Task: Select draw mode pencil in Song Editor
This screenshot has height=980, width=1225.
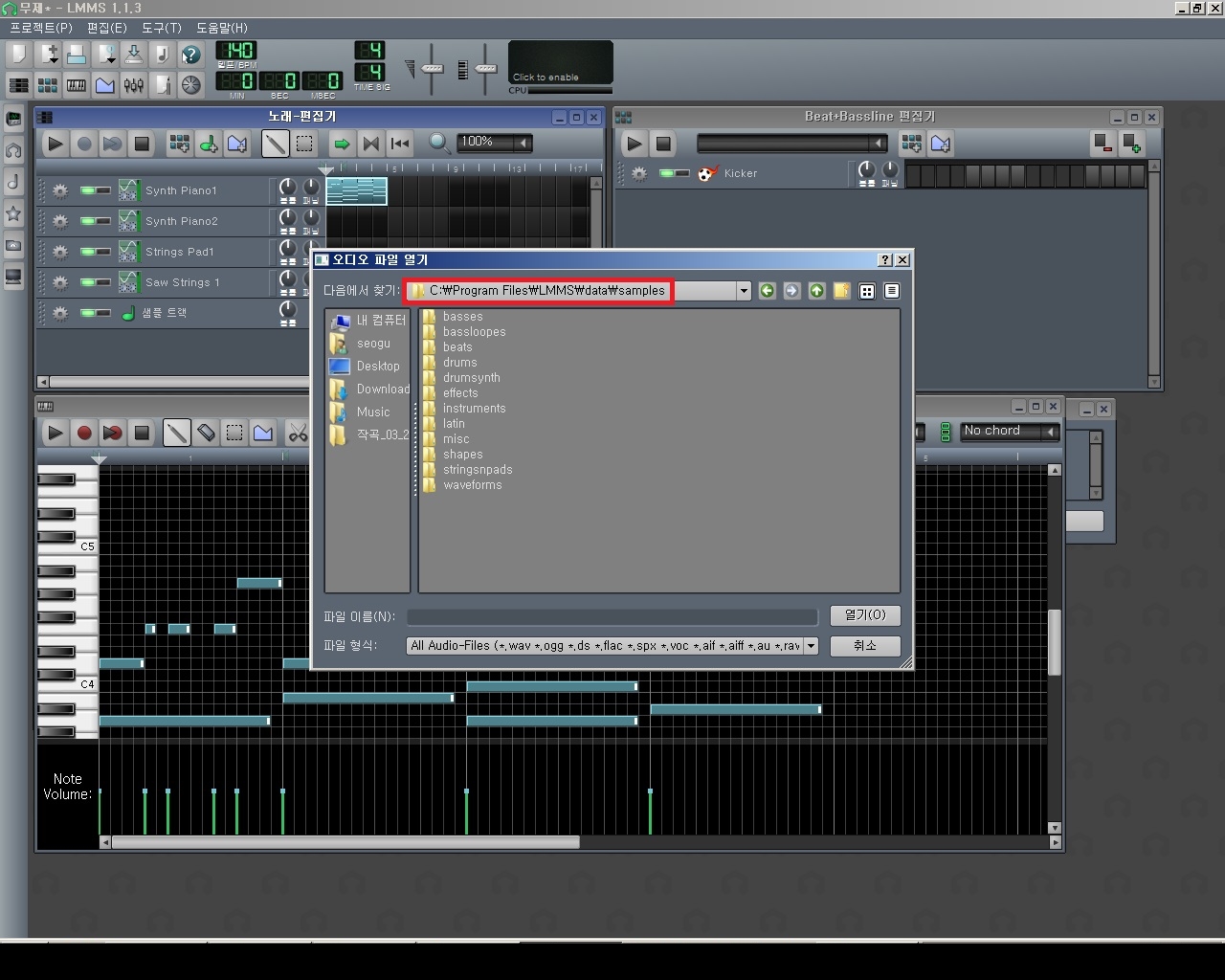Action: pos(275,144)
